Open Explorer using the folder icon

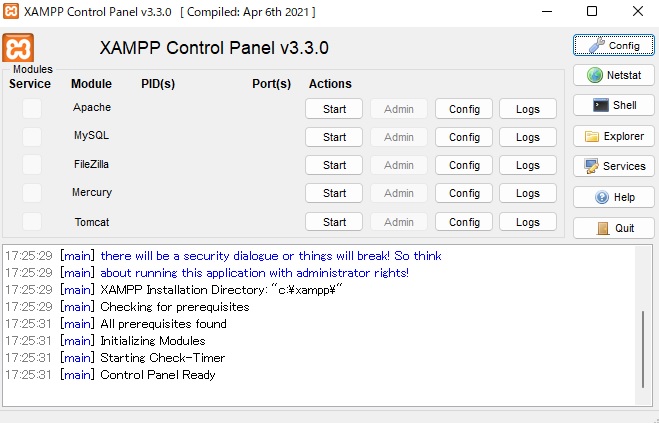coord(613,136)
